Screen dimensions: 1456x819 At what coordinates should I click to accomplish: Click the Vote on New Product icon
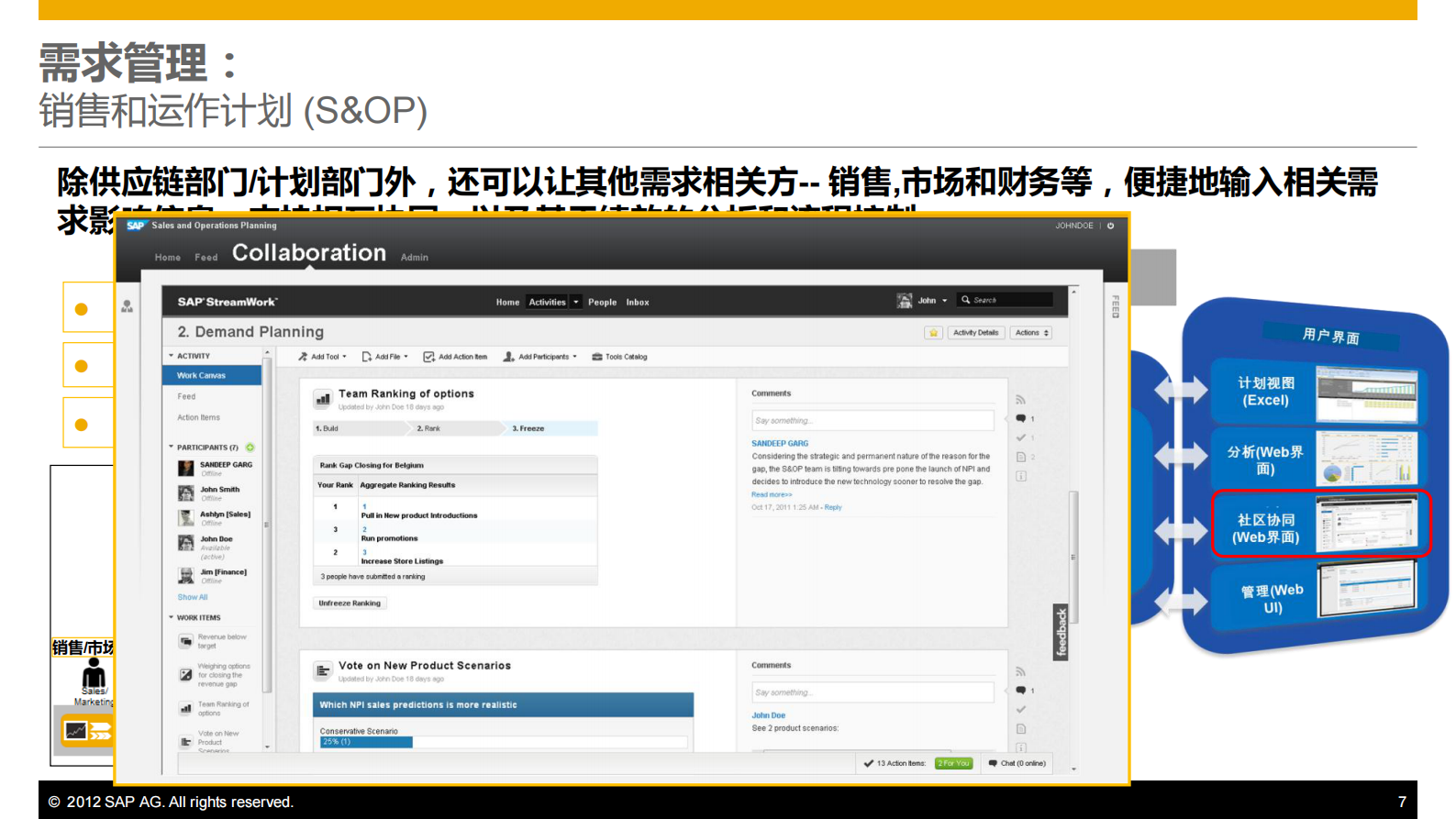click(x=323, y=670)
